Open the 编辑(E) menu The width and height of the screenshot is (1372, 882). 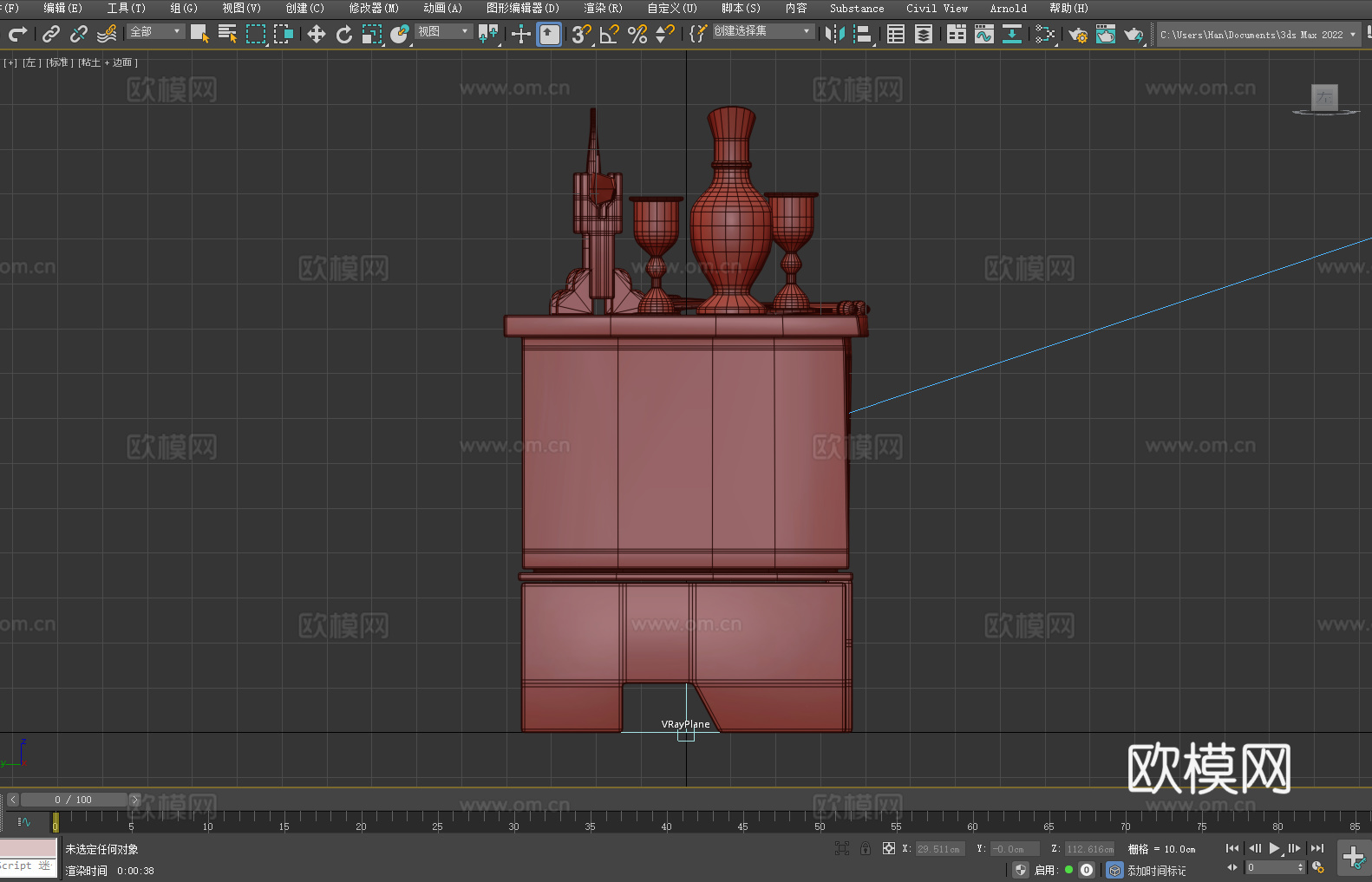[62, 8]
